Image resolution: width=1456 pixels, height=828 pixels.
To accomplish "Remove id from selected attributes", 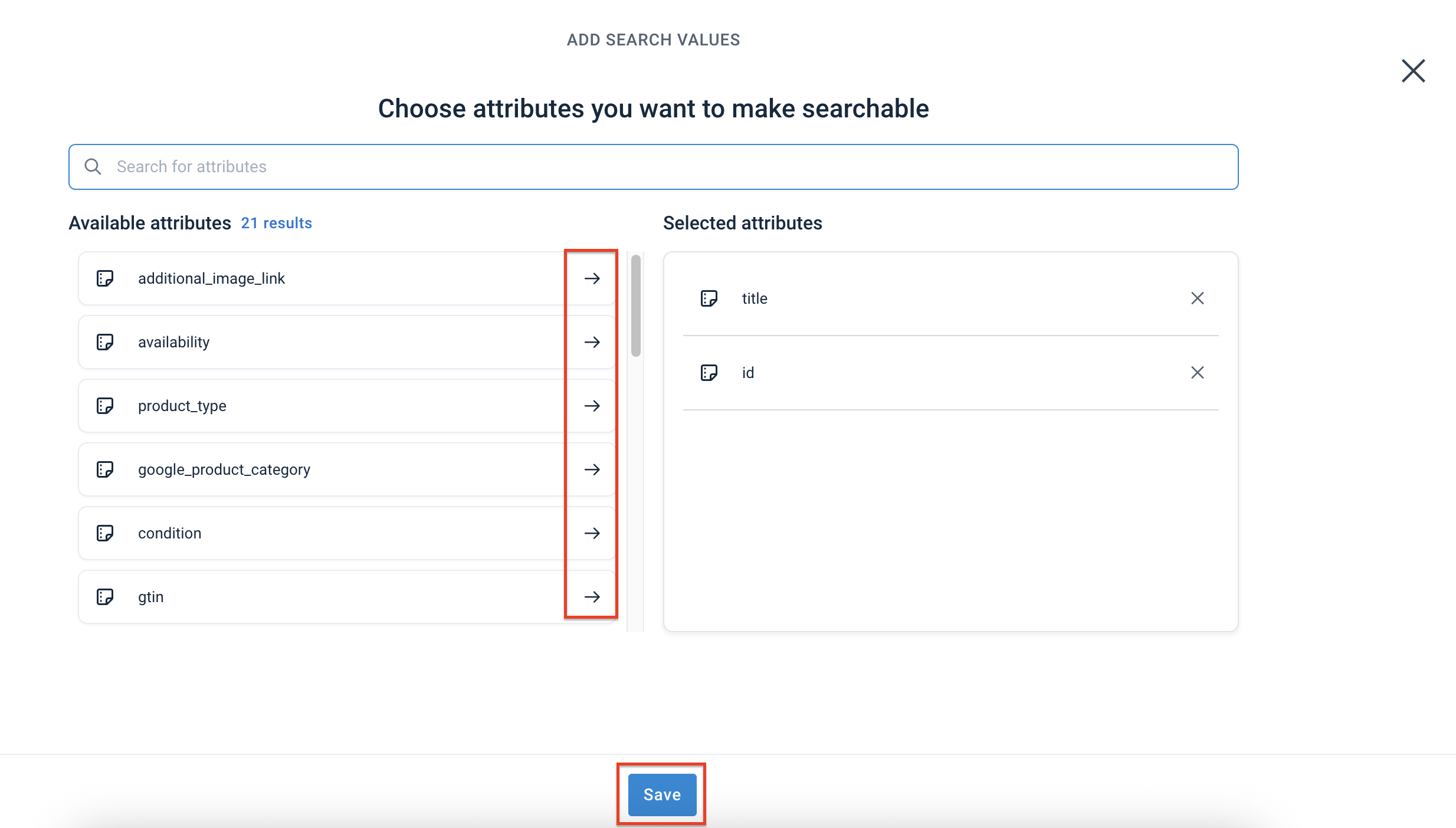I will click(1198, 372).
